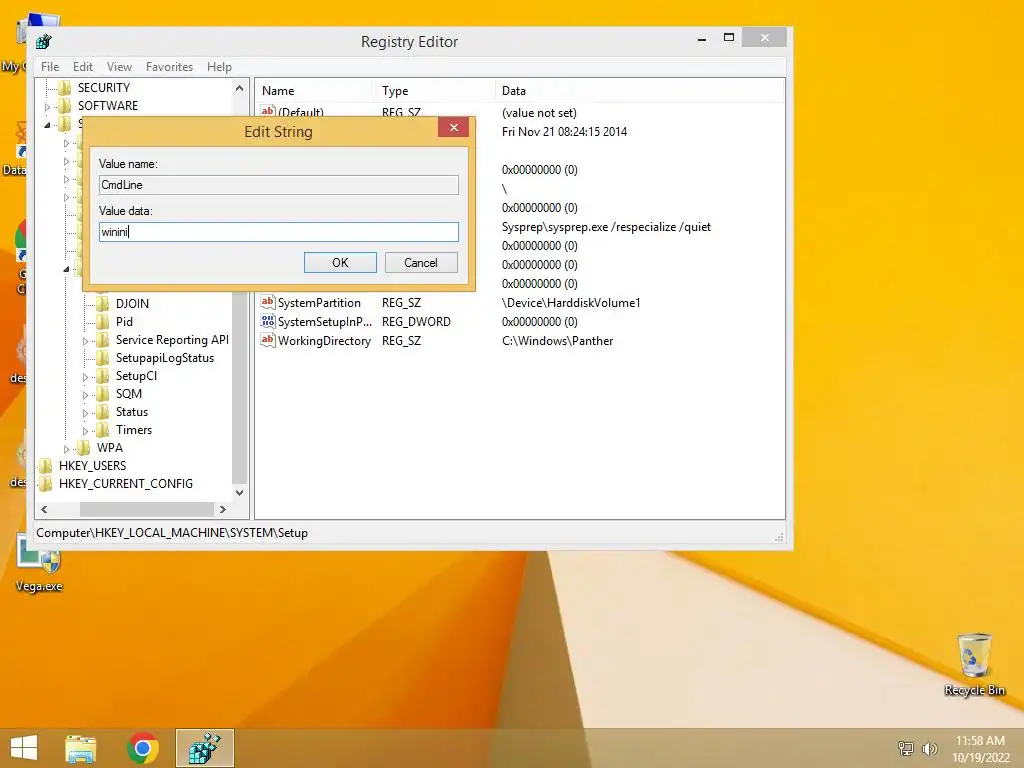Confirm the edit with OK button

tap(340, 263)
